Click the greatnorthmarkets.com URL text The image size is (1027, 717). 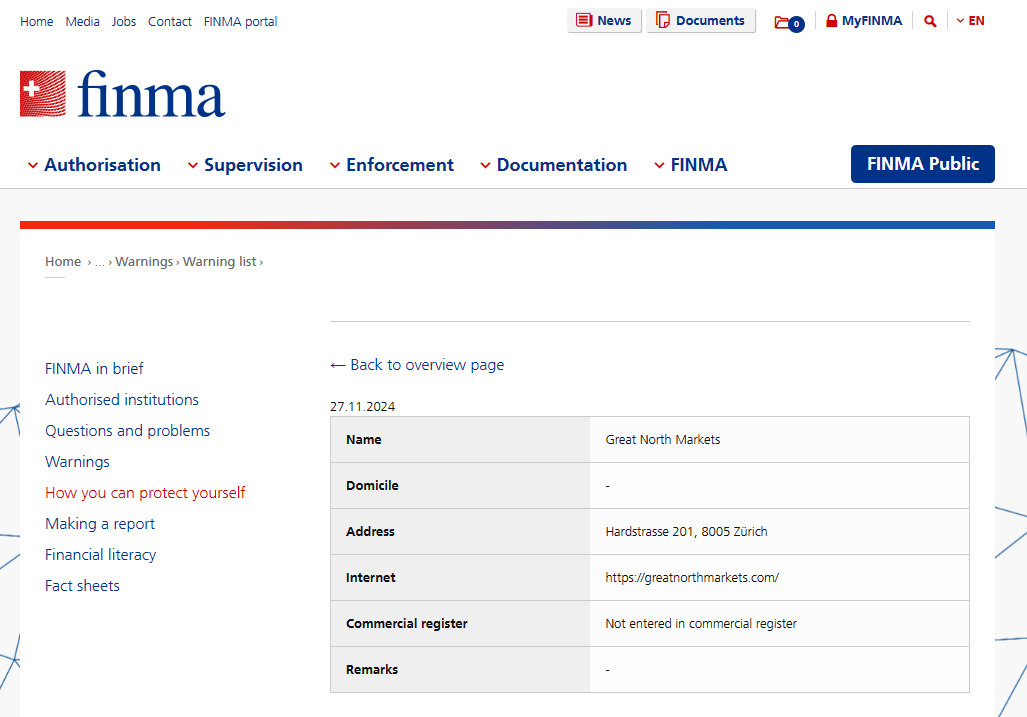coord(692,578)
